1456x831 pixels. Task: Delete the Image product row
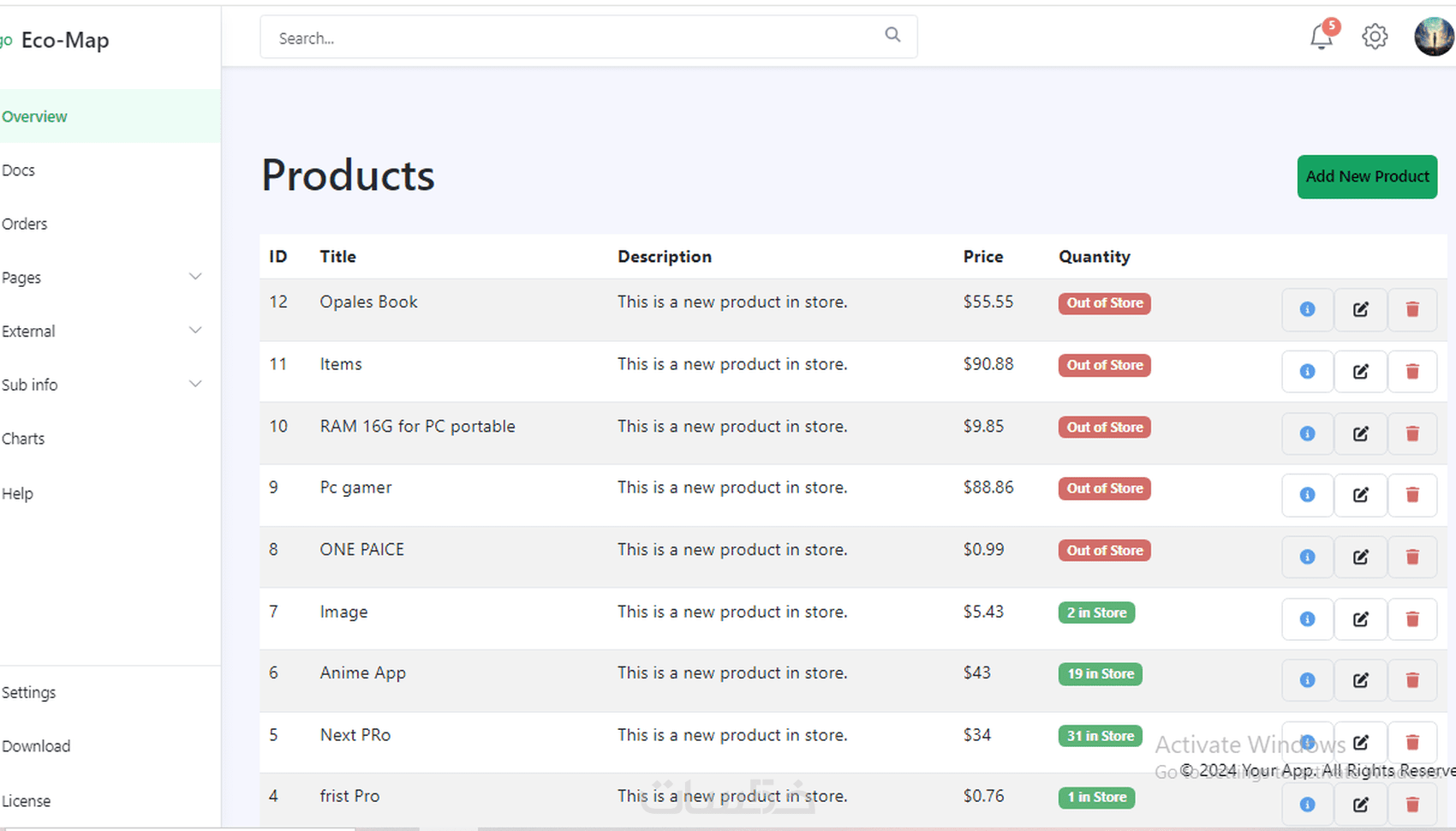click(x=1412, y=619)
